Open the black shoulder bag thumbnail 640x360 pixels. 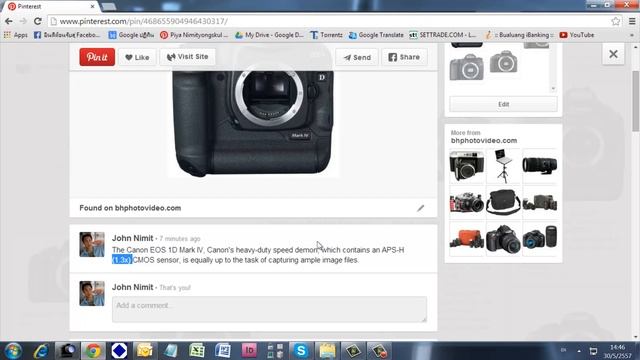tap(503, 202)
